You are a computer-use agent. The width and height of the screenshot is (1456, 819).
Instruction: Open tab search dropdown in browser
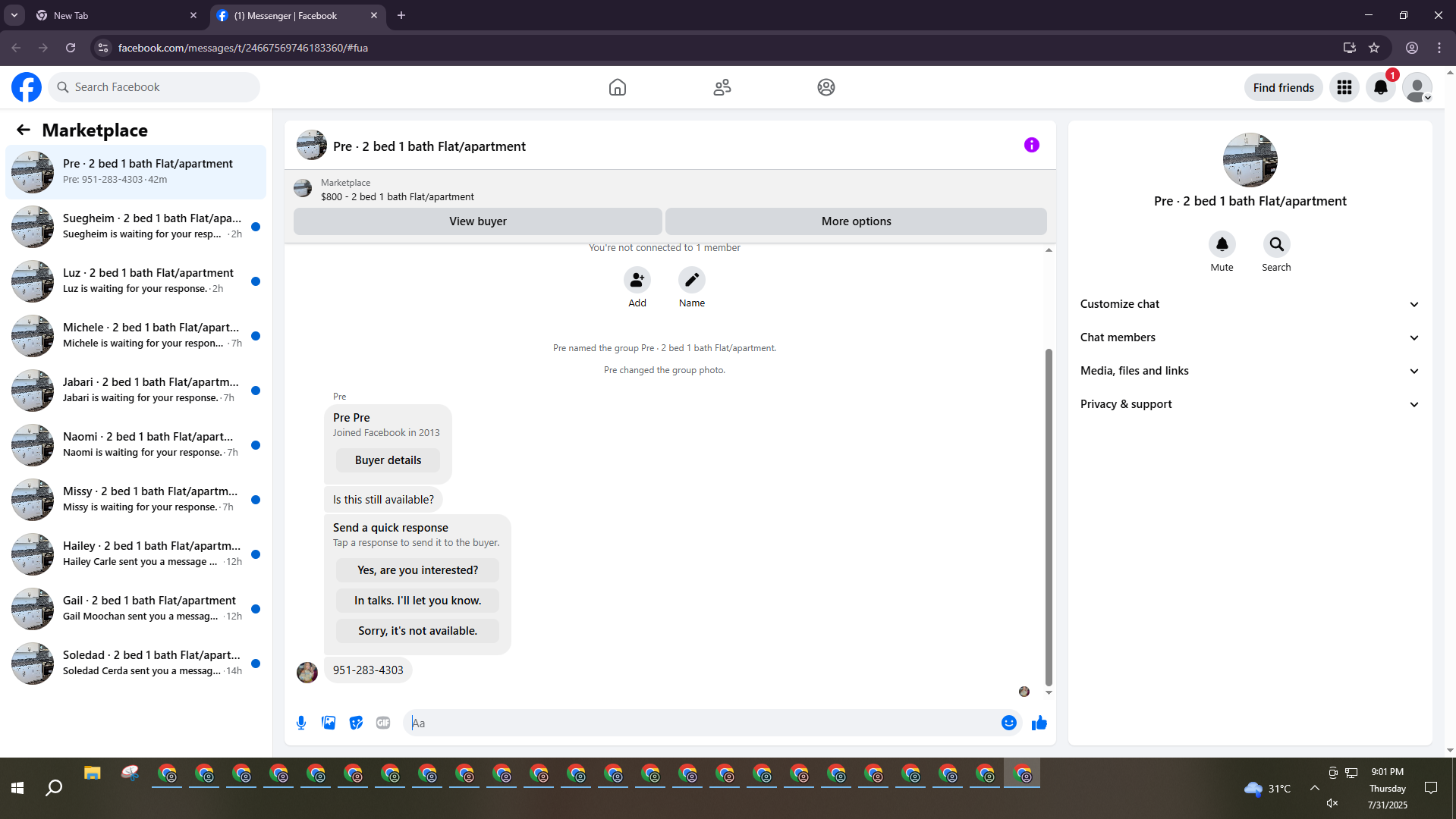[x=14, y=15]
